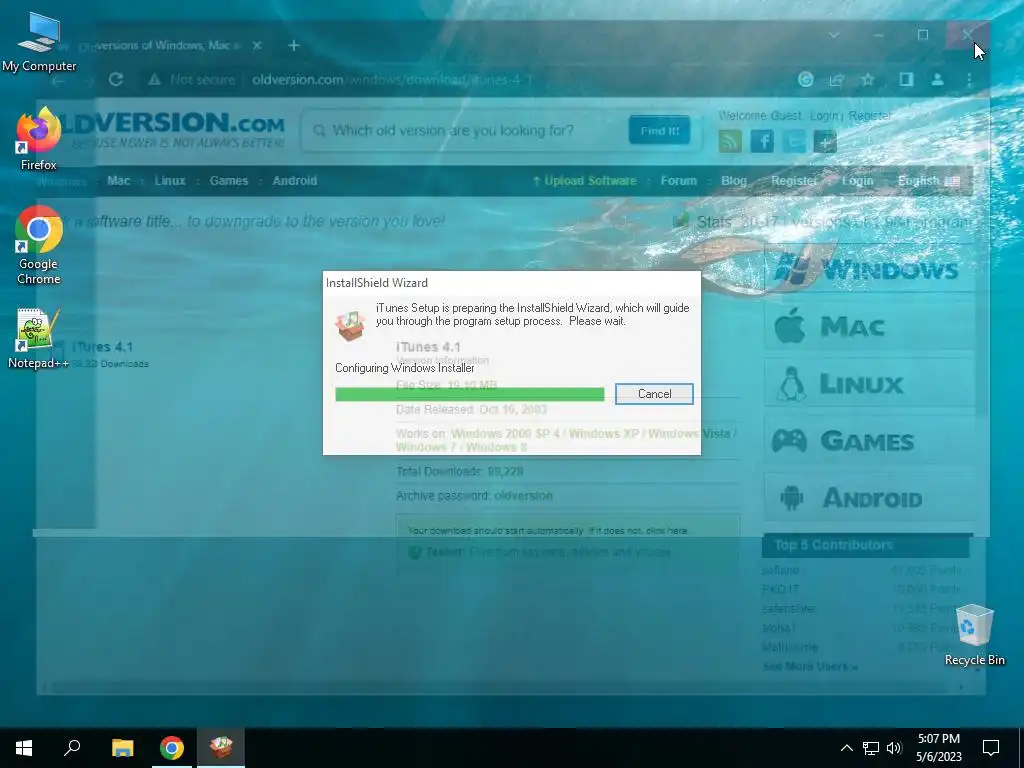
Task: Click See More Users link
Action: [x=810, y=667]
